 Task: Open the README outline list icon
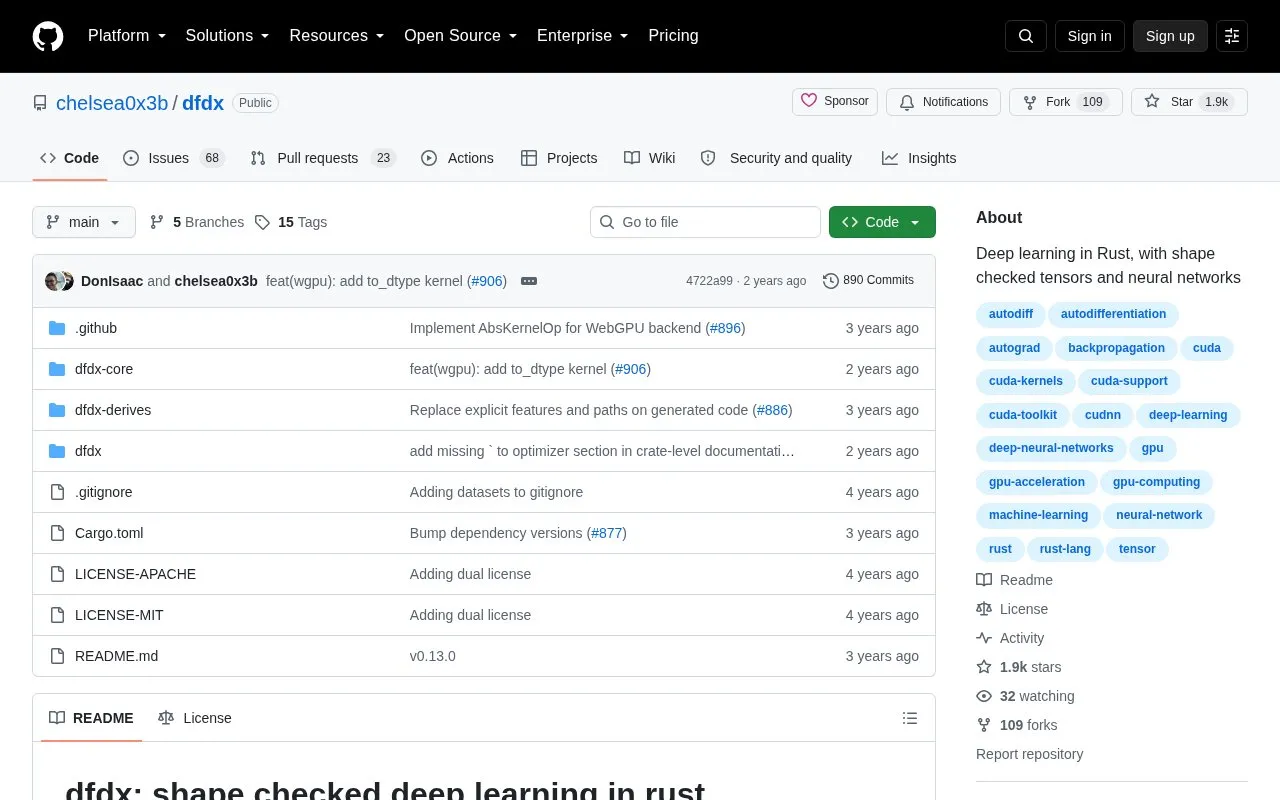coord(910,718)
